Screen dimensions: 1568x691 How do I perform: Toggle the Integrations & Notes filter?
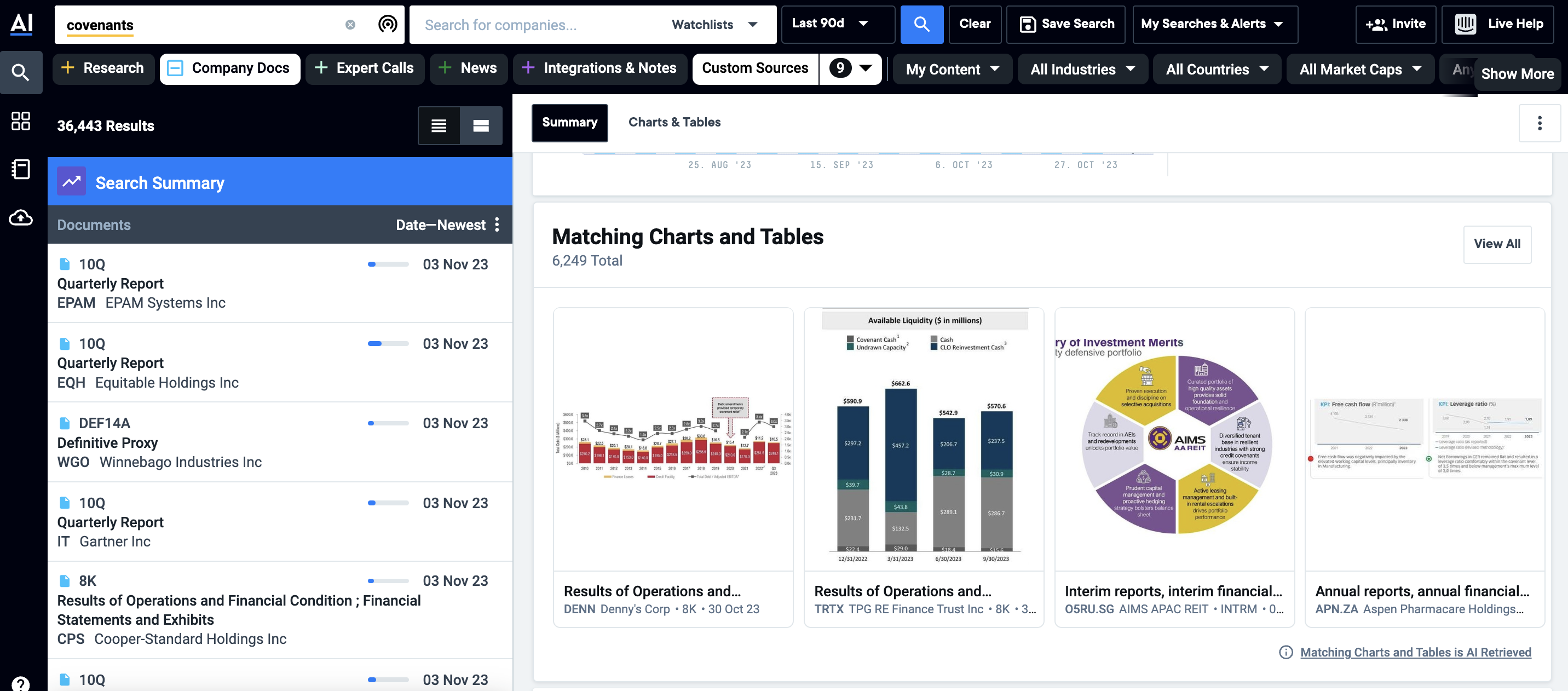599,68
